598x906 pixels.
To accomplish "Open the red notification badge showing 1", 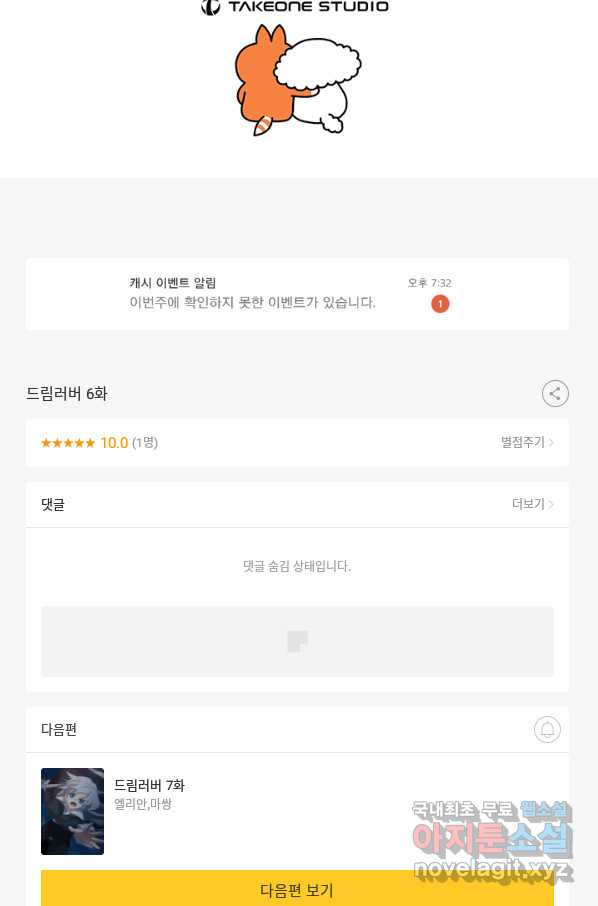I will point(440,303).
